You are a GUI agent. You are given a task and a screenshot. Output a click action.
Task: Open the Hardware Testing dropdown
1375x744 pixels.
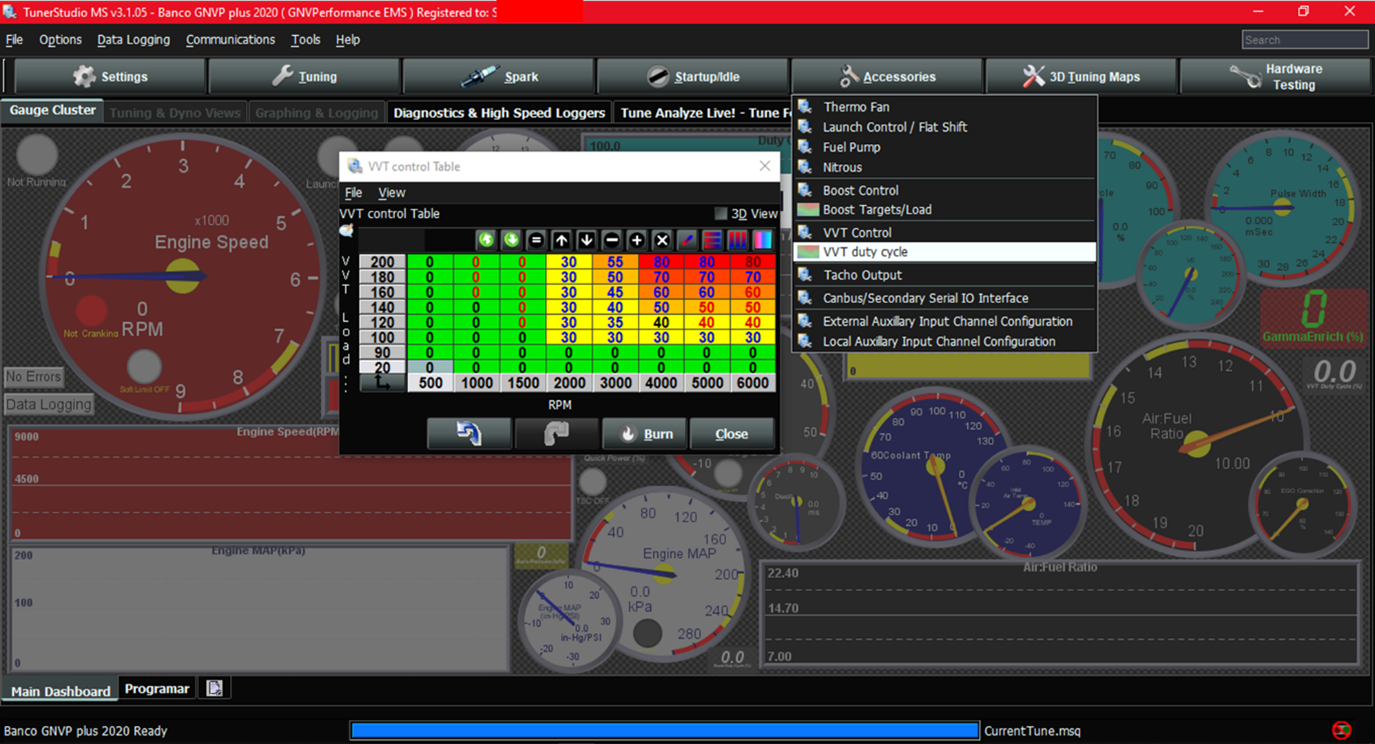pos(1275,76)
